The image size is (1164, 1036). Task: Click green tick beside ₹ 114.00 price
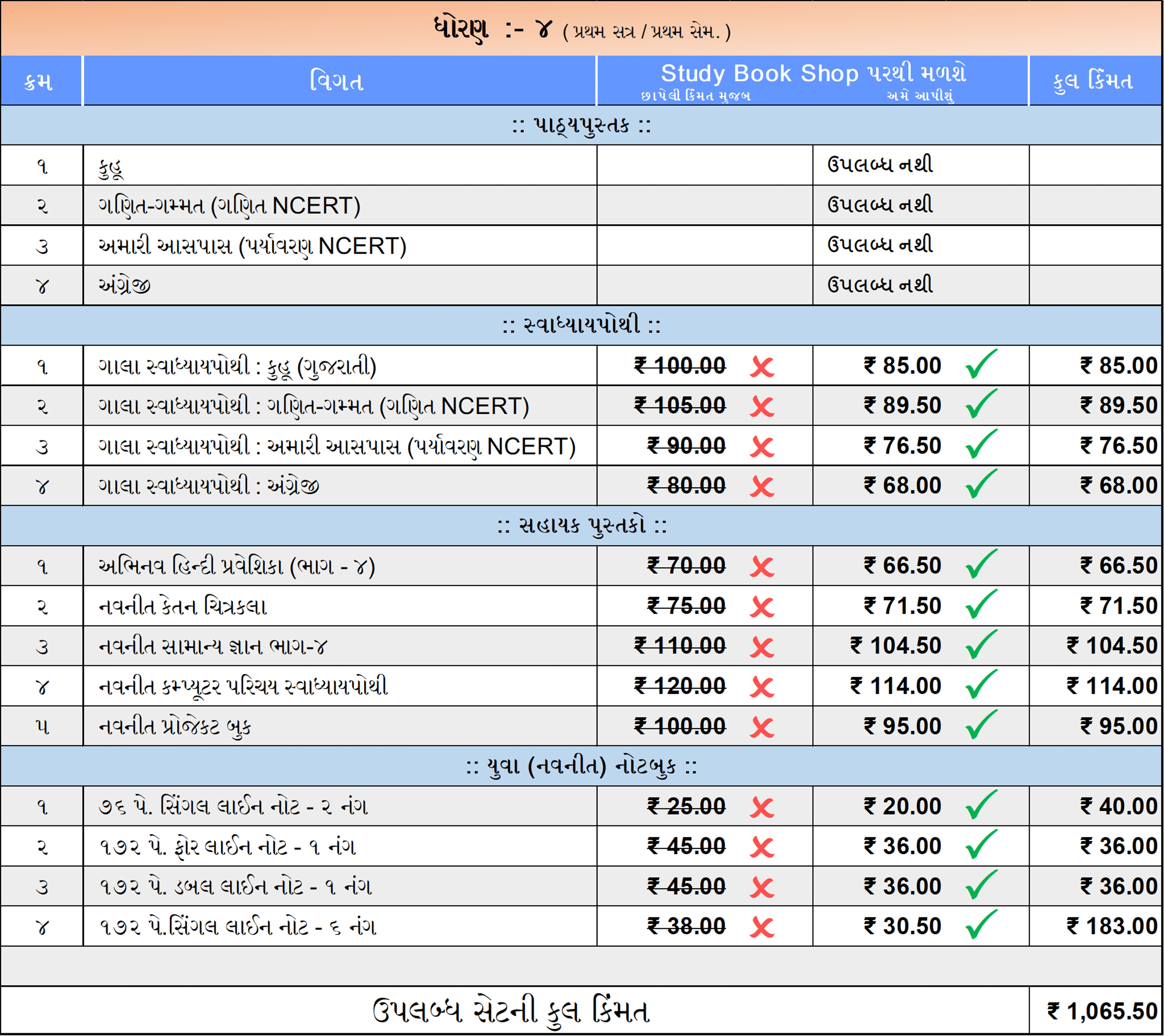[981, 685]
